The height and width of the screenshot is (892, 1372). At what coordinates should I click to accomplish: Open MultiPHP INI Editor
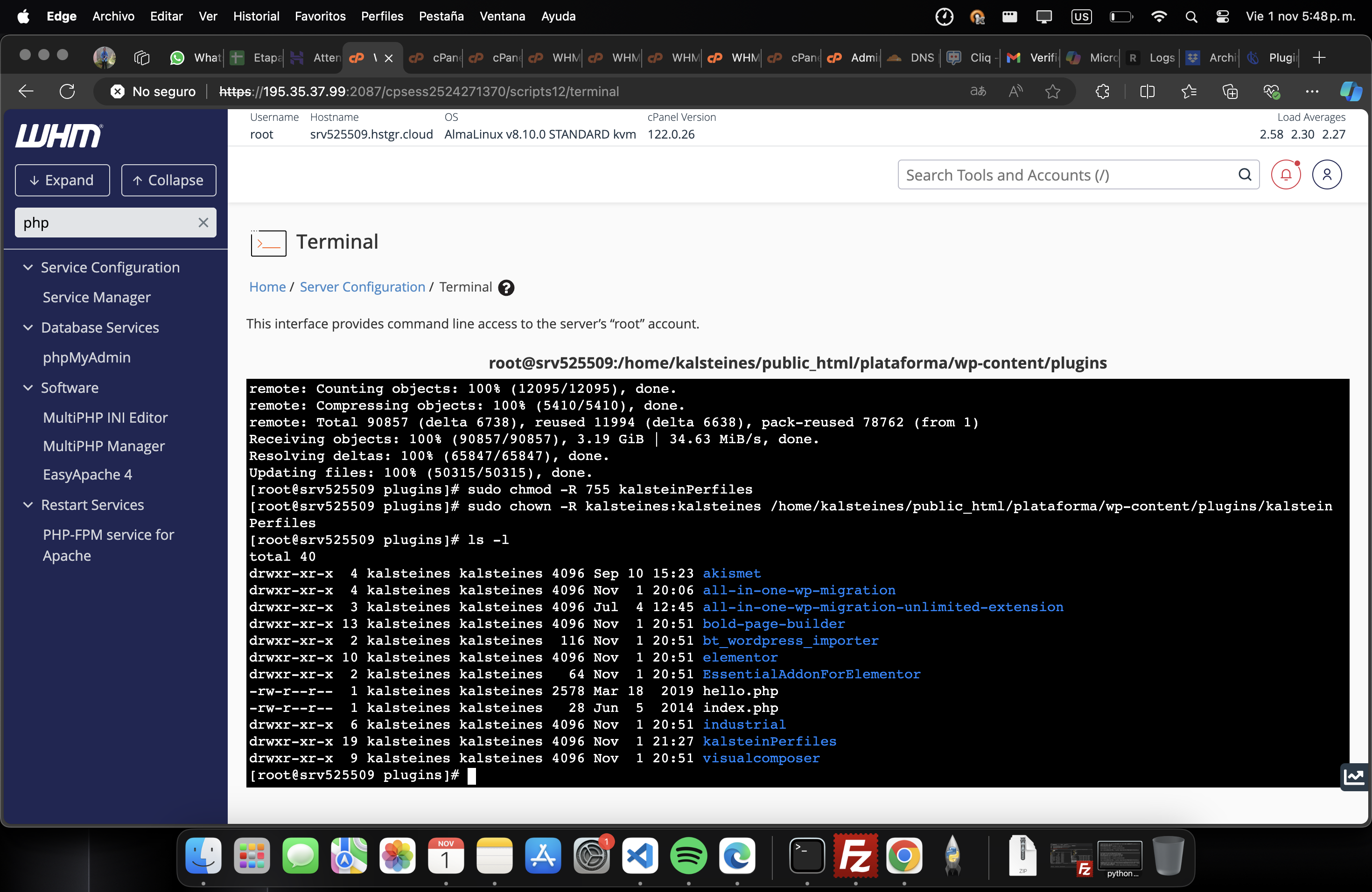(105, 417)
